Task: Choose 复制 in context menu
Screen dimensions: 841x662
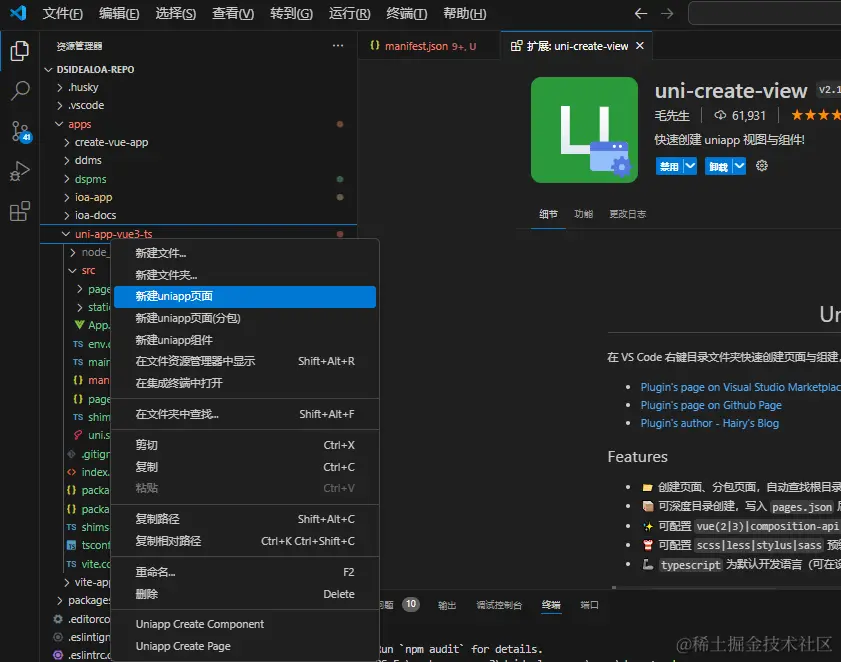Action: (x=245, y=467)
